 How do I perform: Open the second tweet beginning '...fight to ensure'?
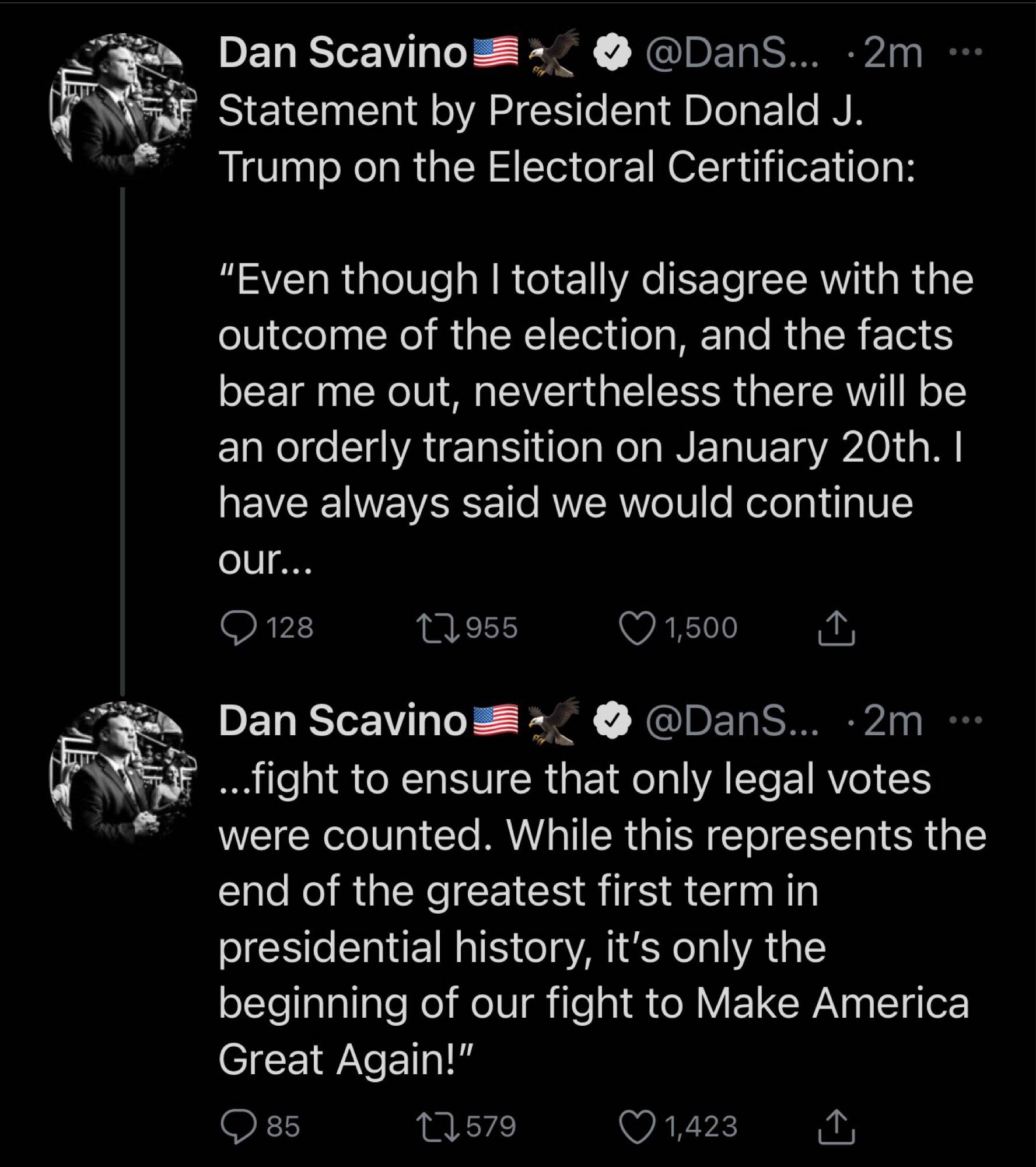(602, 919)
